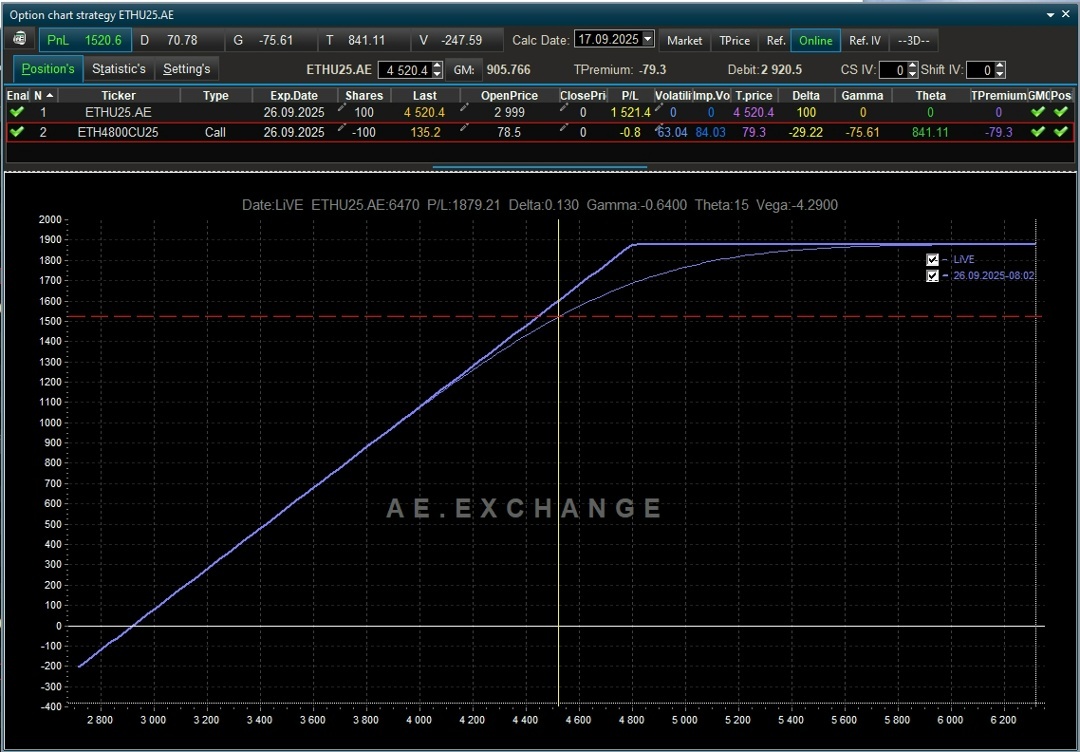The height and width of the screenshot is (752, 1080).
Task: Toggle the Online mode button
Action: pos(816,41)
